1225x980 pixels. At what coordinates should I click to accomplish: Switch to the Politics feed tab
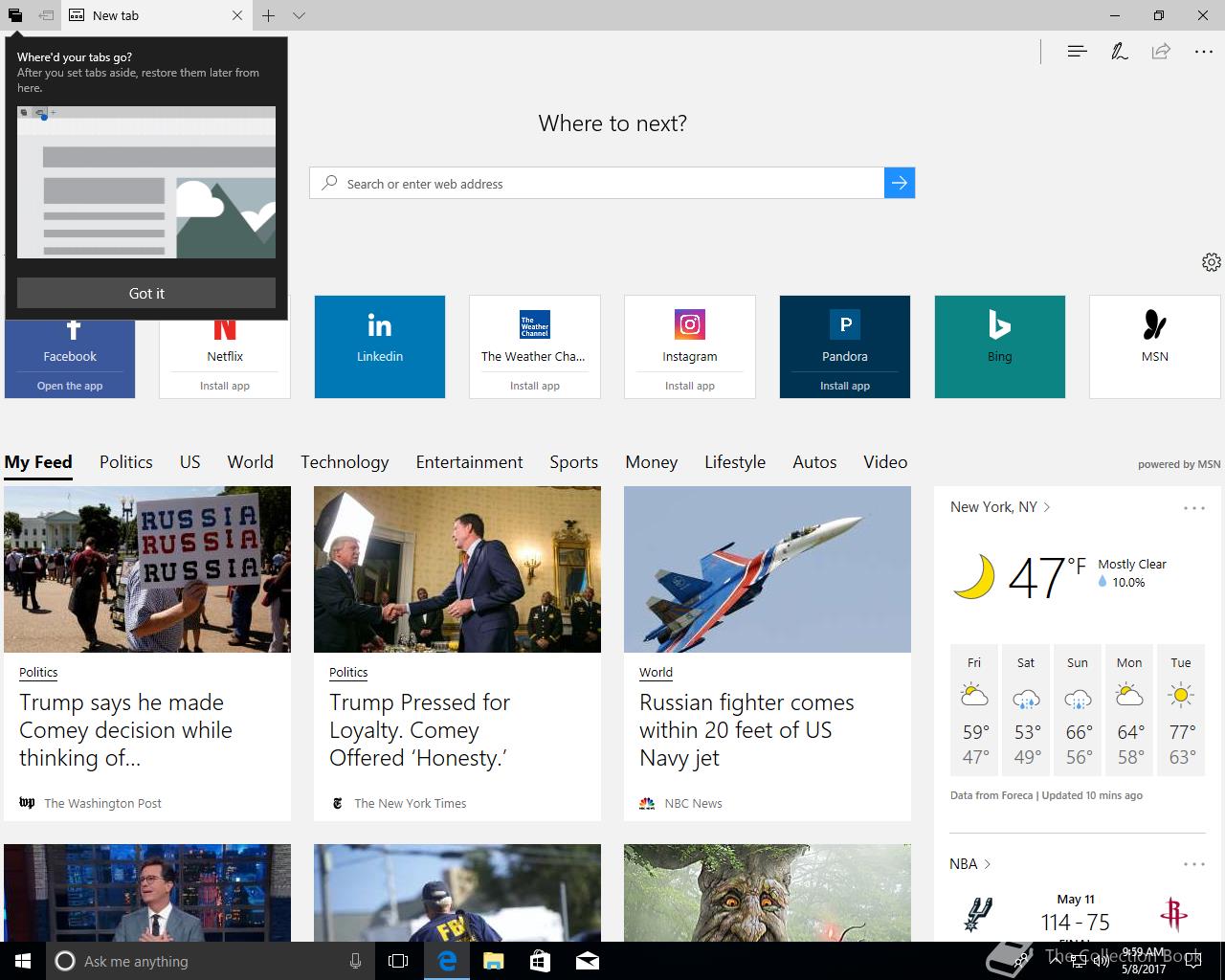[x=126, y=462]
